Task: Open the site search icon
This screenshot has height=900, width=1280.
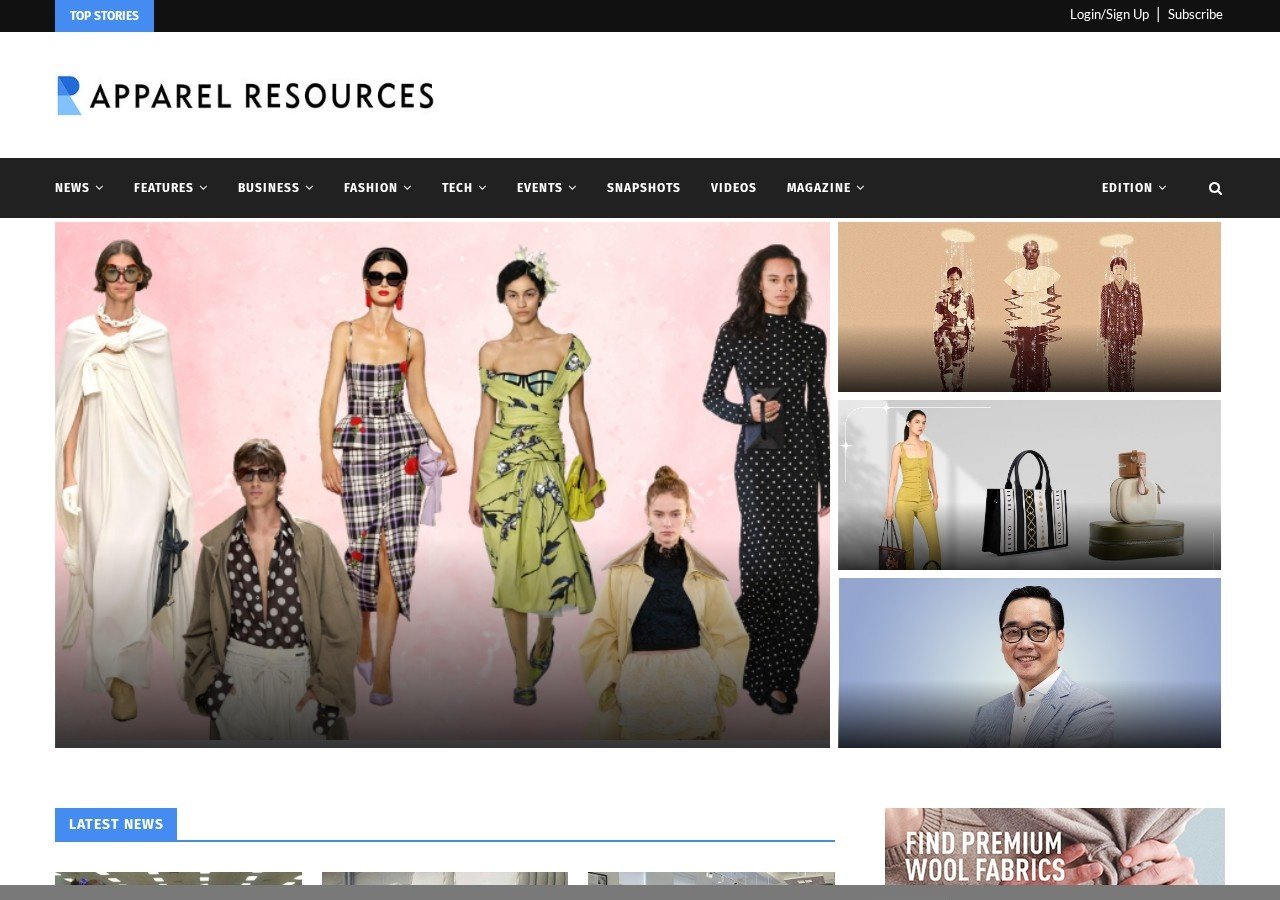Action: (1215, 187)
